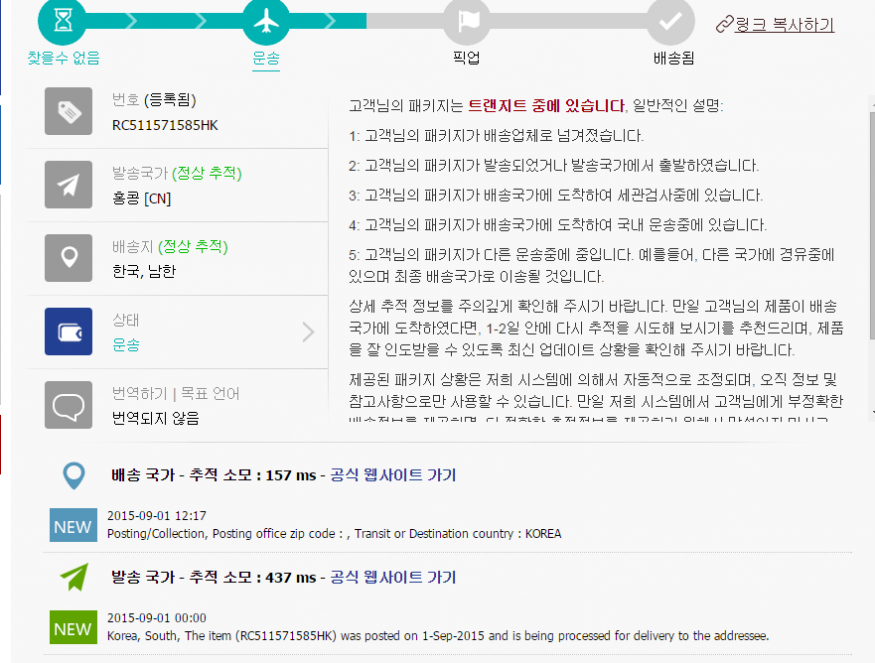The image size is (875, 663).
Task: Click the tag icon beside tracking number
Action: pyautogui.click(x=69, y=111)
